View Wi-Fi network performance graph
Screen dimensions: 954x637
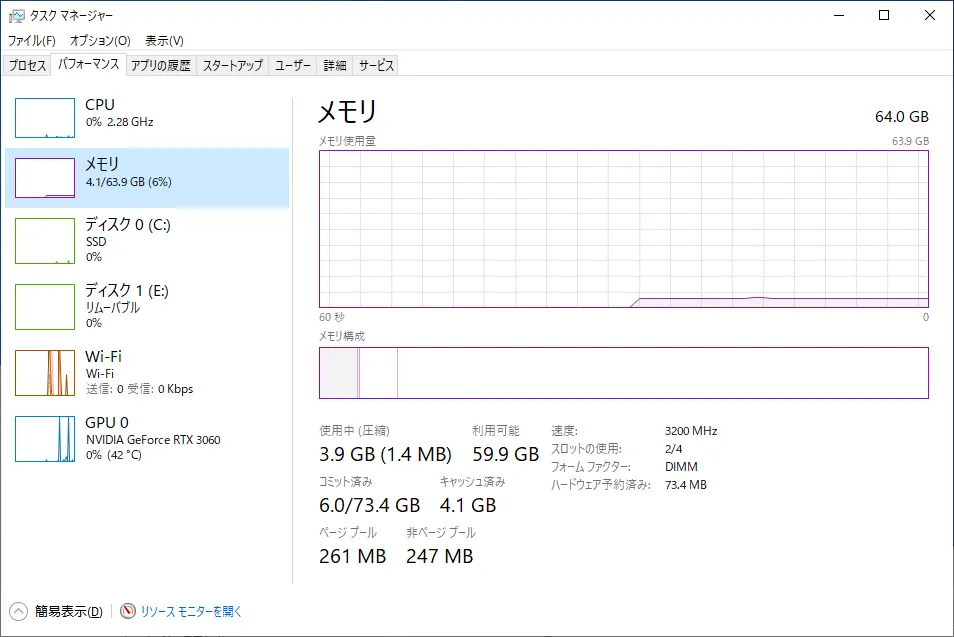point(45,373)
